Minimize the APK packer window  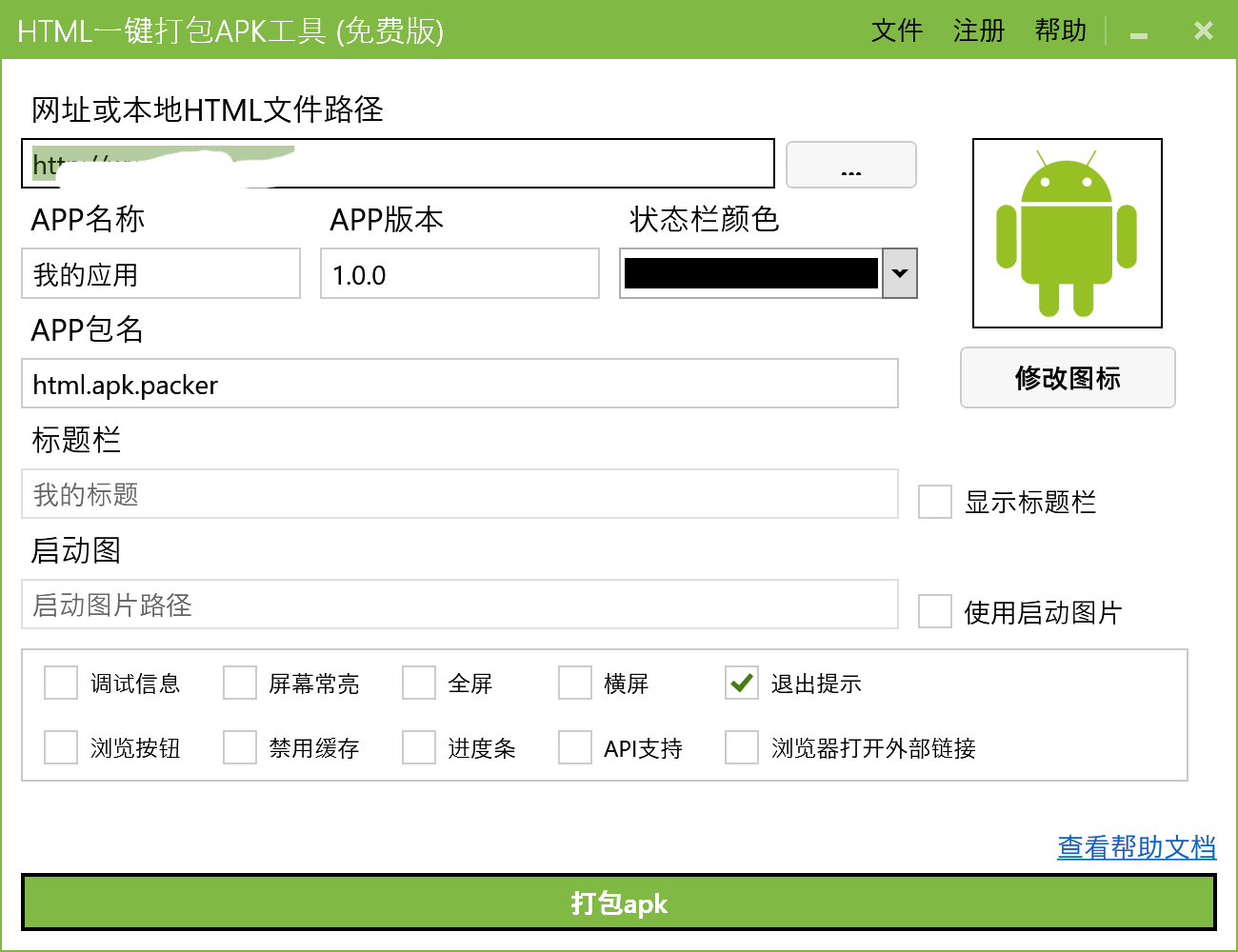[1138, 32]
